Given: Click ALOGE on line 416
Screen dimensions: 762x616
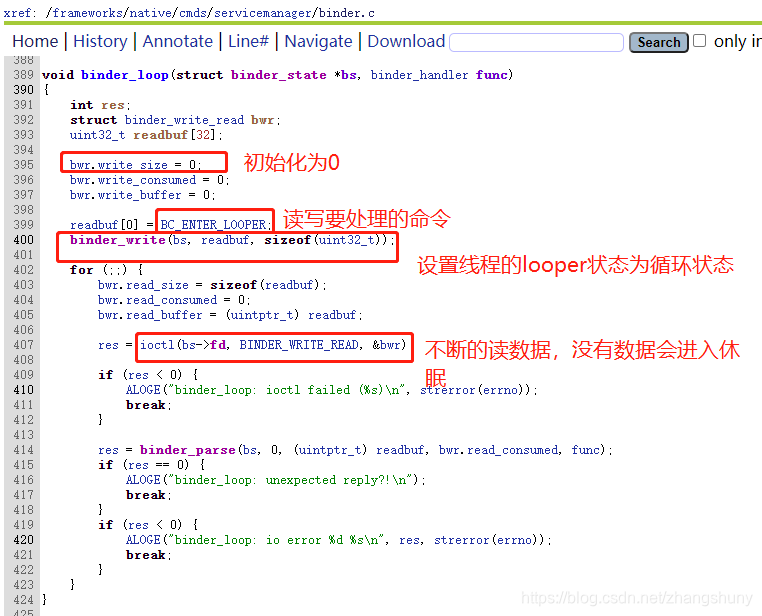Looking at the screenshot, I should point(143,480).
